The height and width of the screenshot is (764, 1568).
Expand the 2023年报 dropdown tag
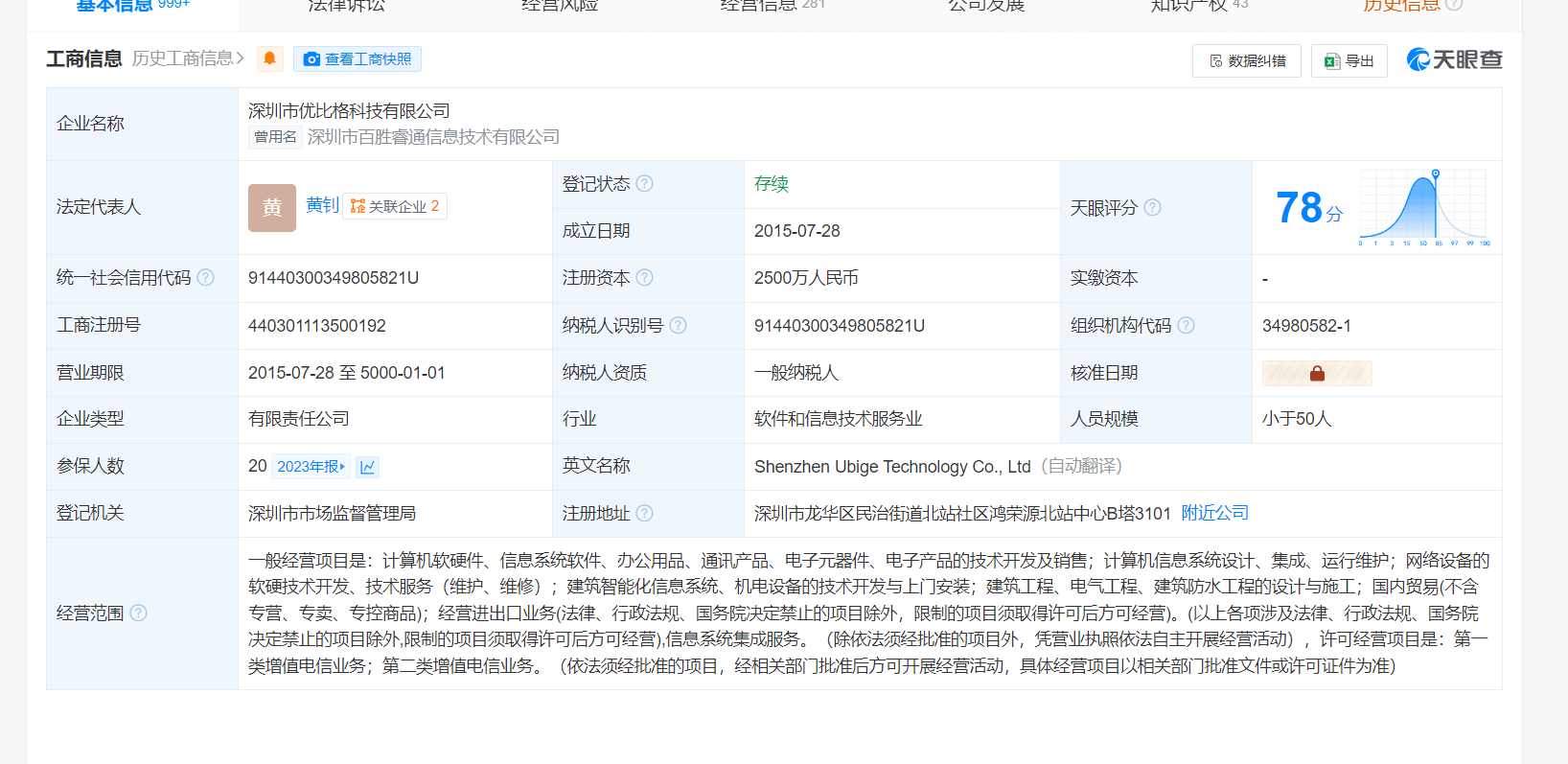[x=311, y=467]
